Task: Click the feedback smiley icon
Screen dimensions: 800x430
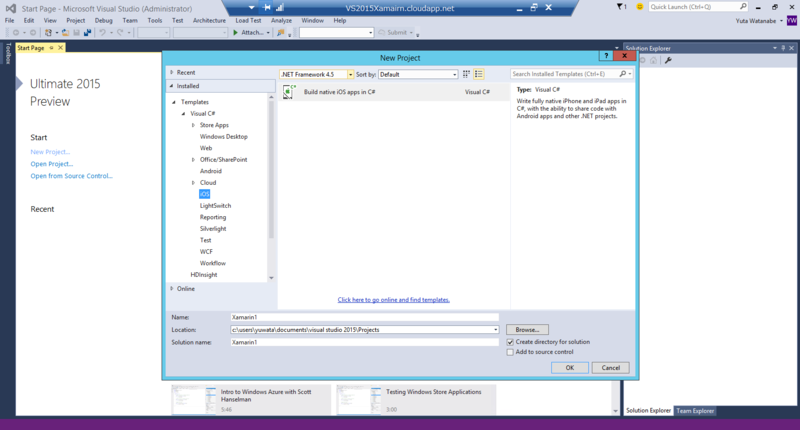Action: click(x=639, y=7)
